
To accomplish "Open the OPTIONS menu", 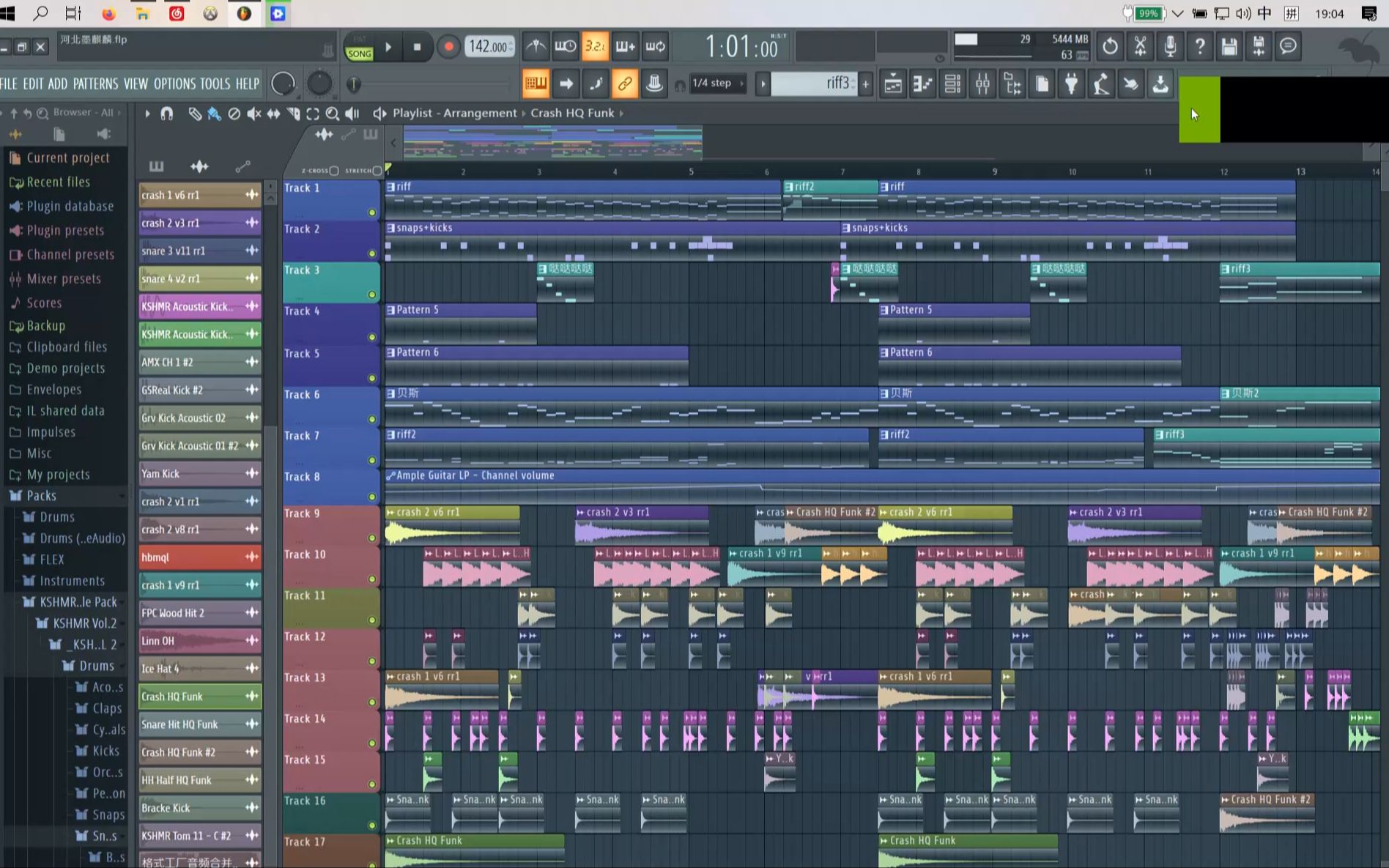I will [174, 84].
